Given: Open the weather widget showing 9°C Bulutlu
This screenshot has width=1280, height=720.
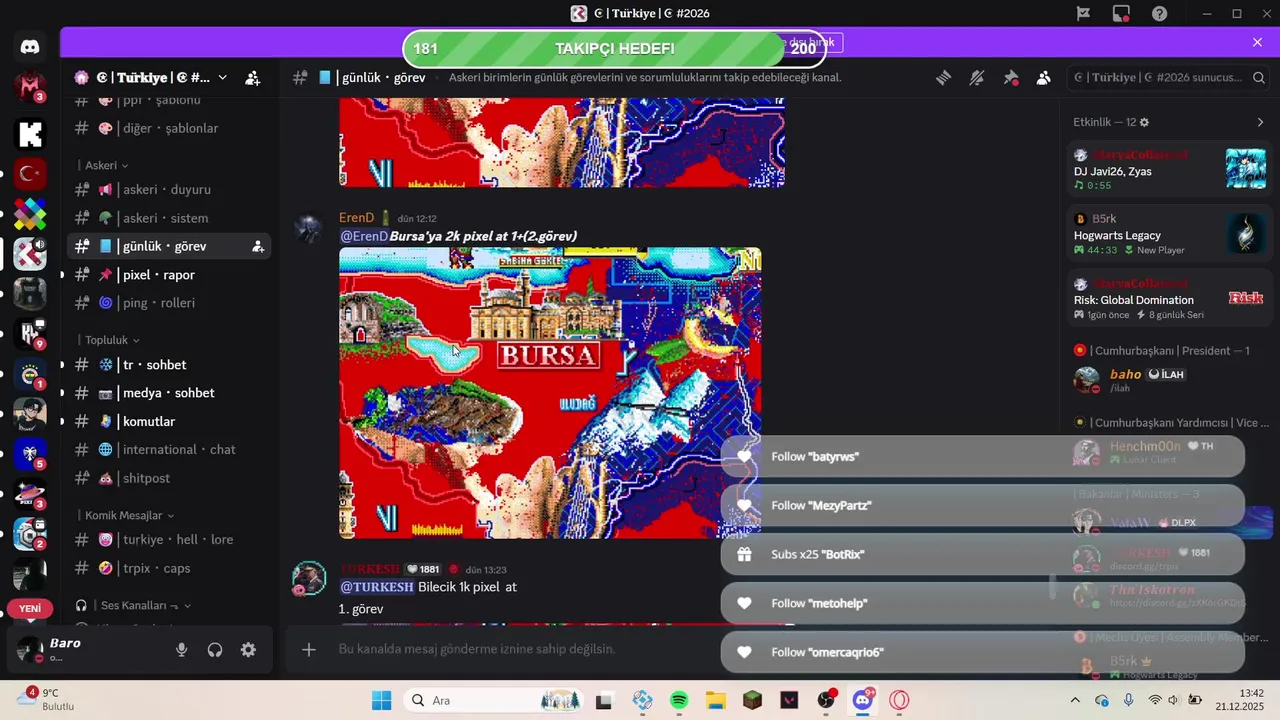Looking at the screenshot, I should pos(47,699).
